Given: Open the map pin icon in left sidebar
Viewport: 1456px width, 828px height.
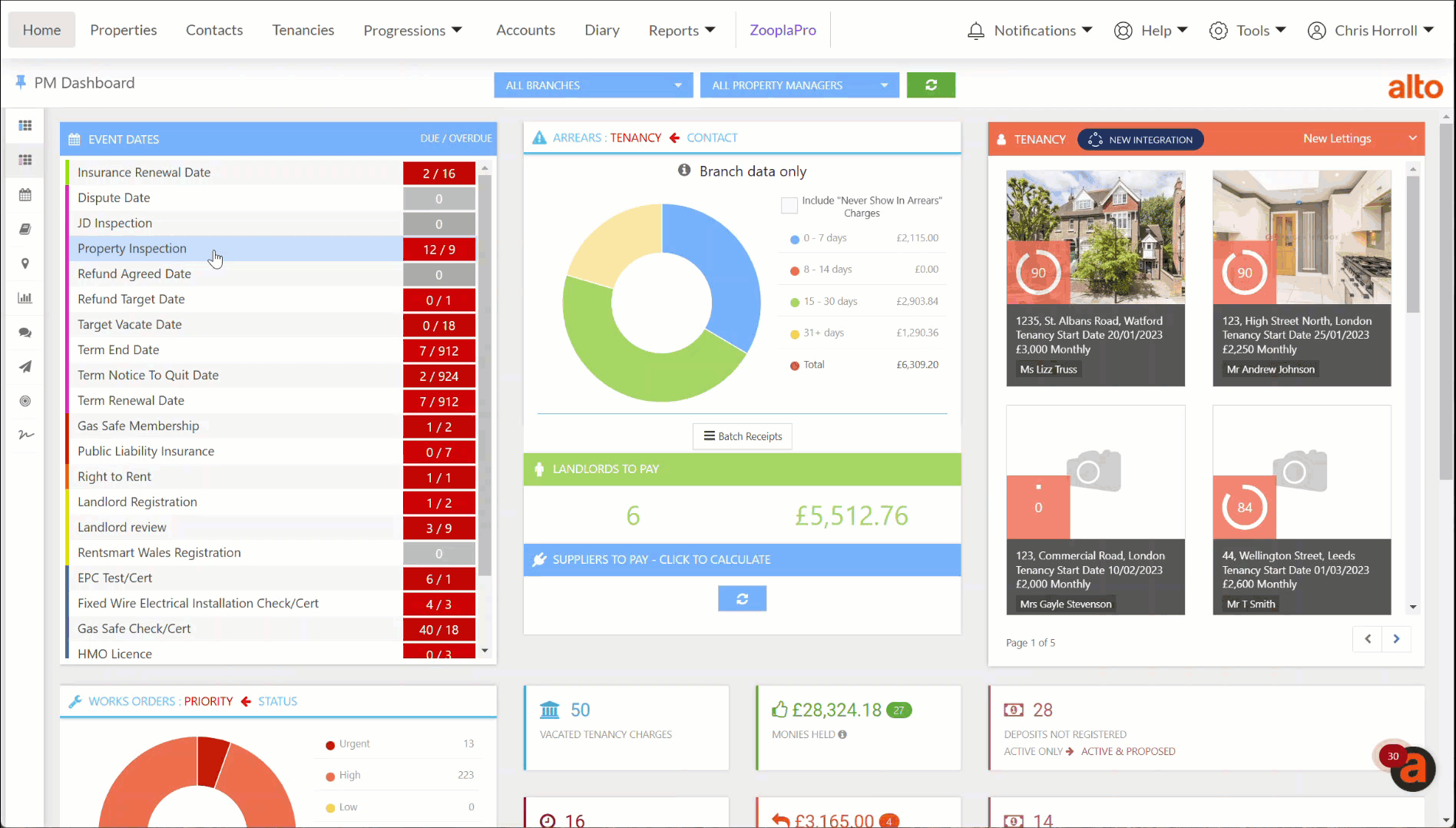Looking at the screenshot, I should tap(25, 263).
